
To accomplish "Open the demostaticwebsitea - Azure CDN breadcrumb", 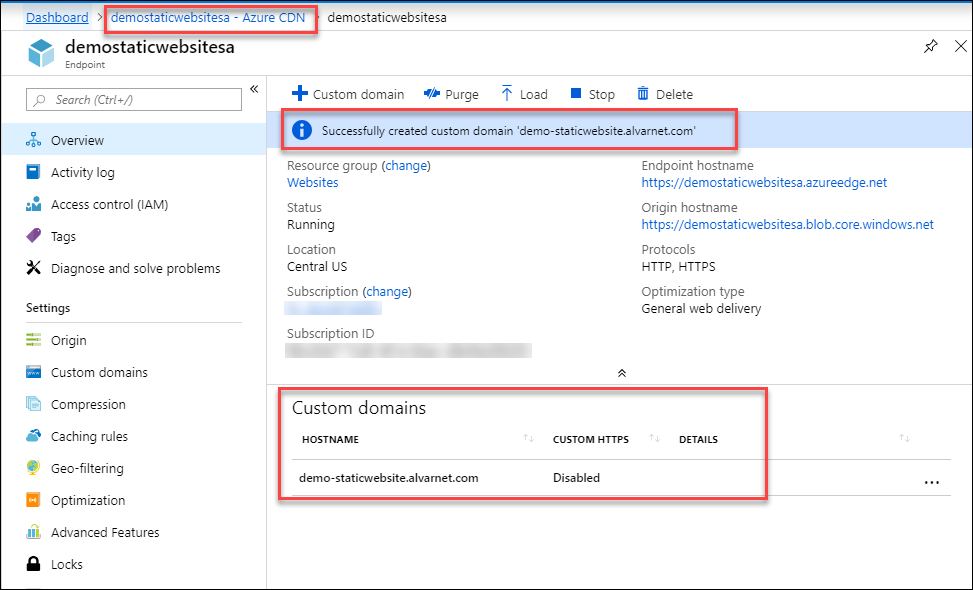I will (x=208, y=17).
